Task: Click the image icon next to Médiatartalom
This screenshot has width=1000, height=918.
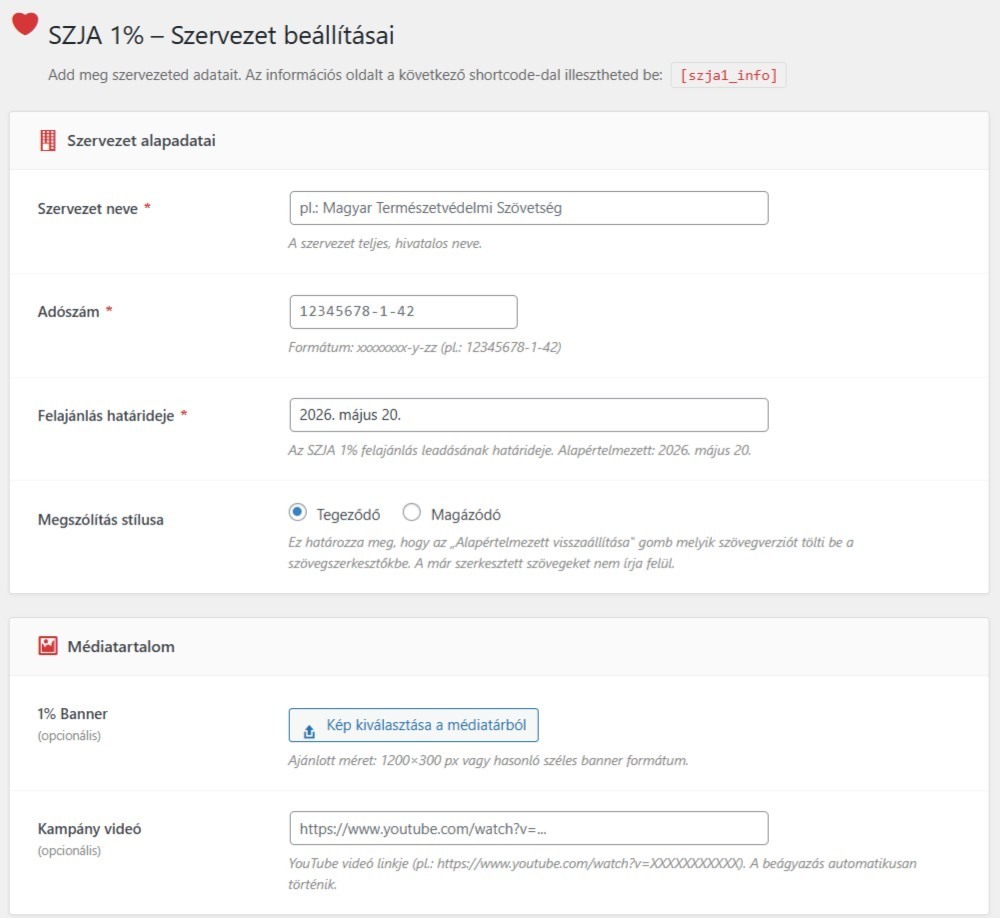Action: 48,647
